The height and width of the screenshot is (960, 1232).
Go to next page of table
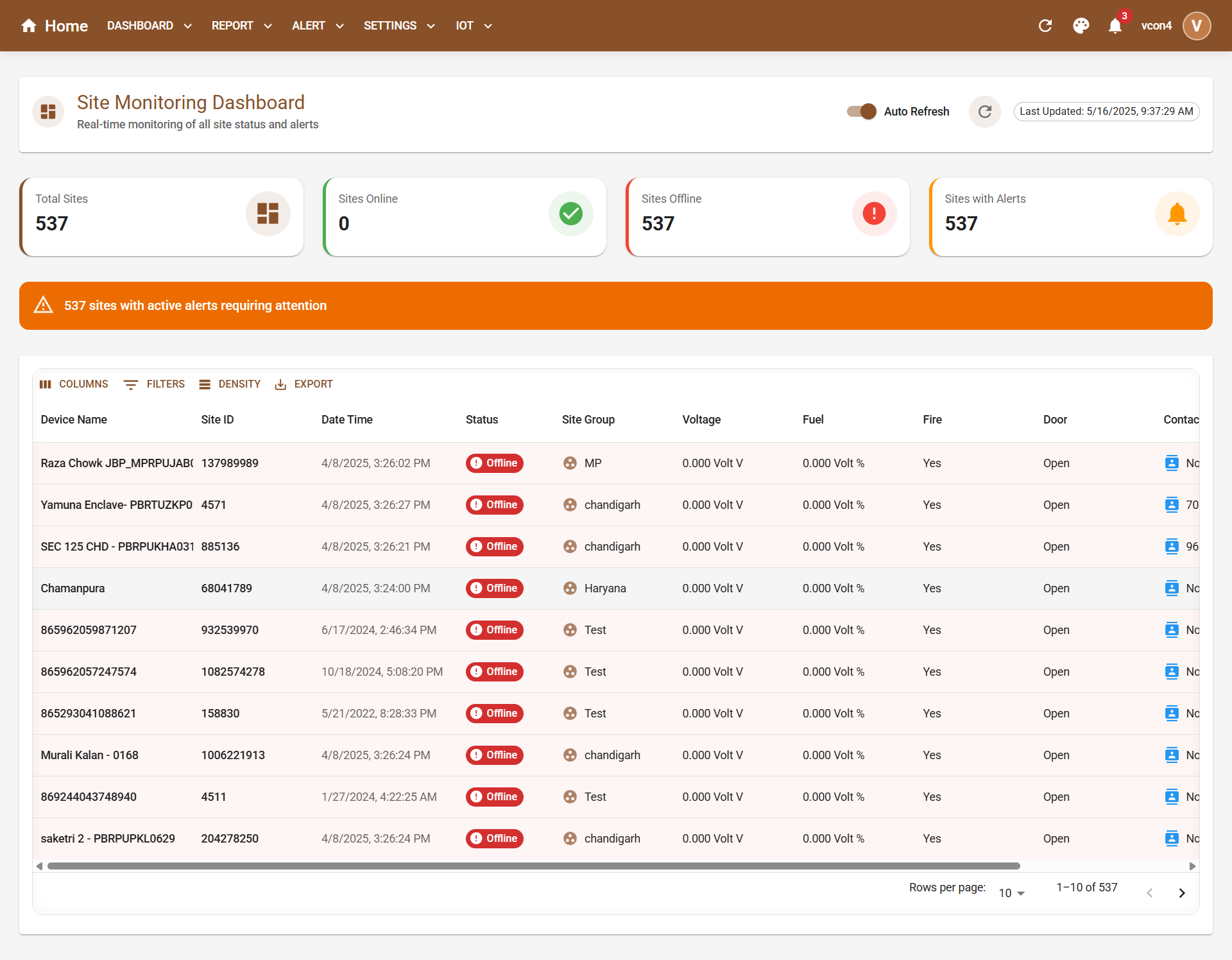pos(1182,893)
